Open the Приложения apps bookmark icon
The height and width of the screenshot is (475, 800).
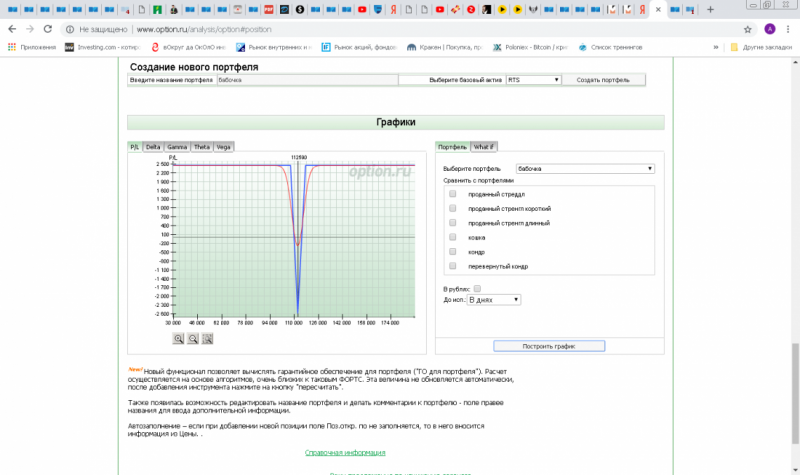pyautogui.click(x=12, y=47)
